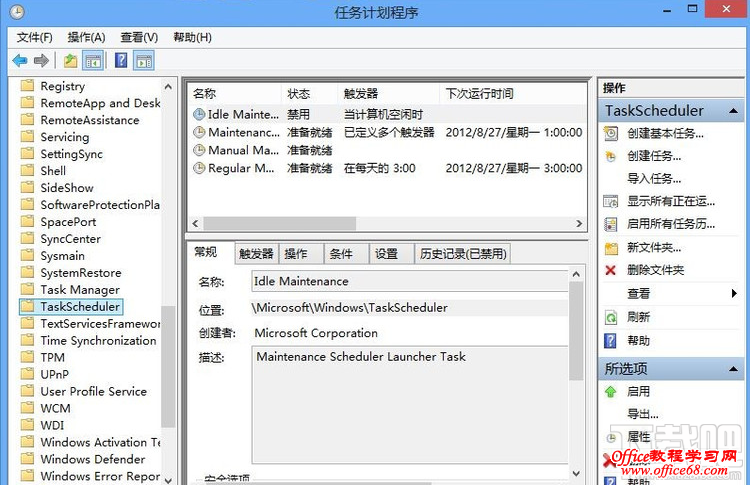Click the 导入任务... action
This screenshot has height=485, width=750.
654,179
